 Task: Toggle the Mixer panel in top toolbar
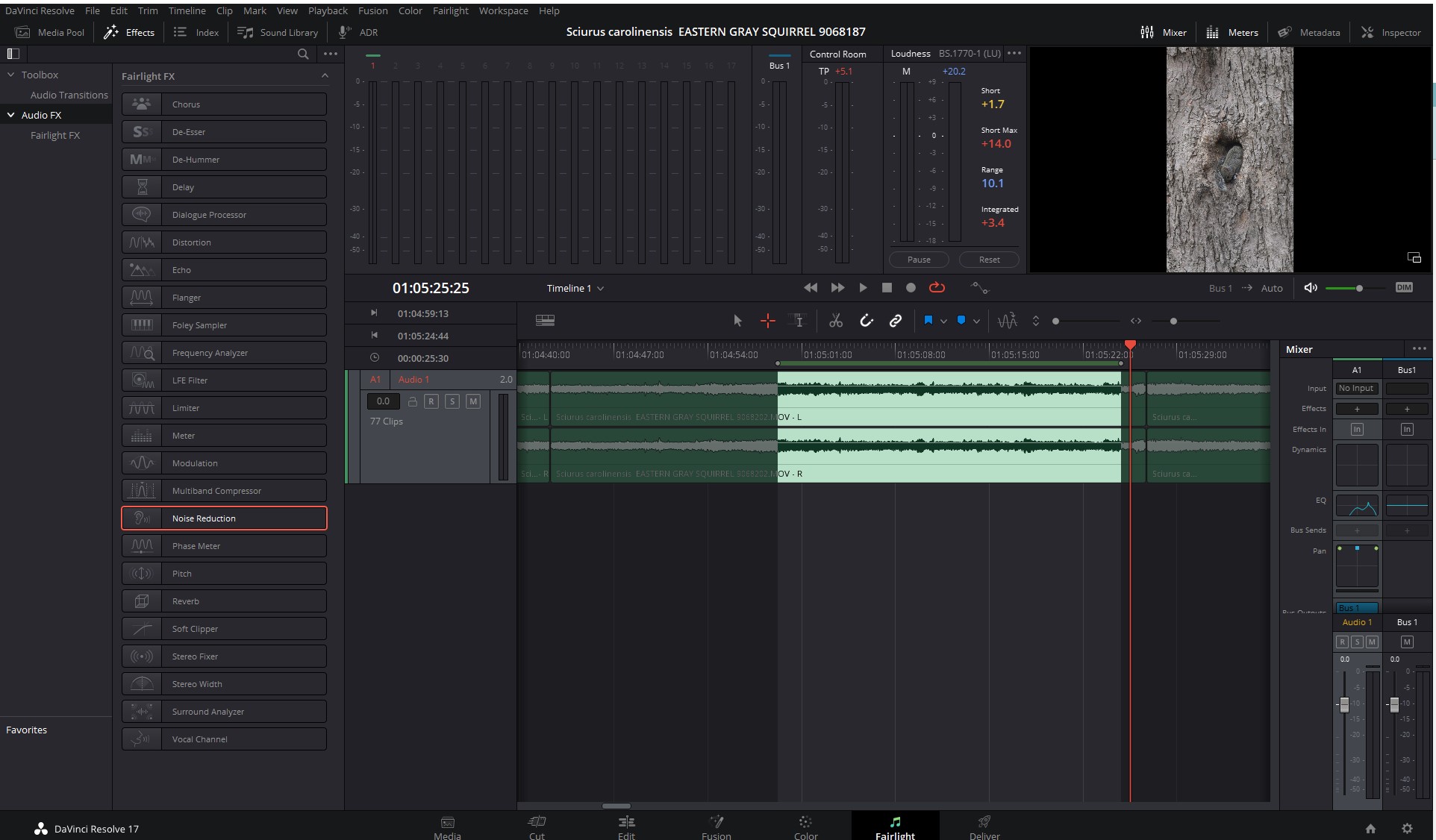tap(1164, 32)
